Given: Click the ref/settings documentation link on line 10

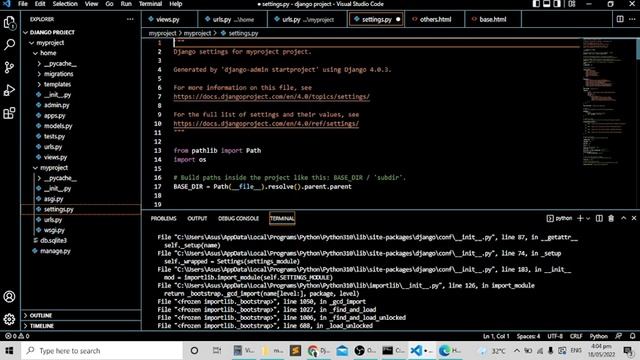Looking at the screenshot, I should click(266, 124).
